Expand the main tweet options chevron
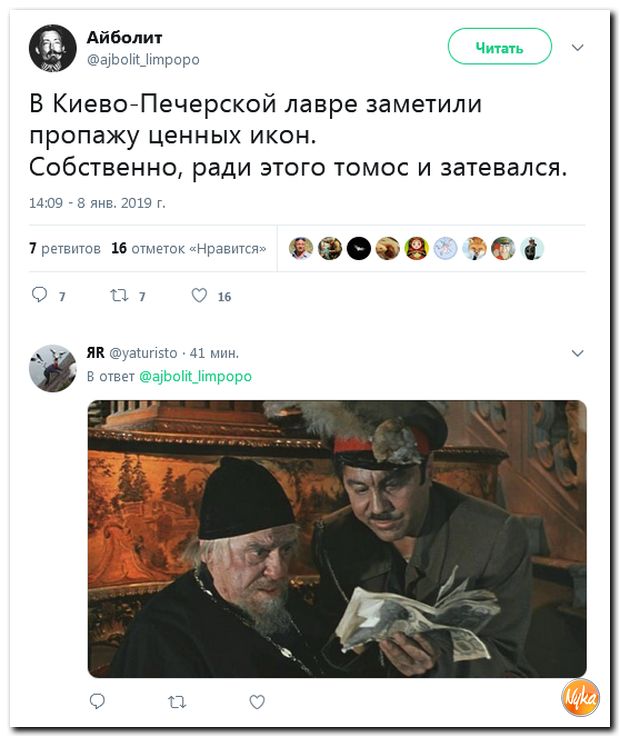621x738 pixels. pos(577,48)
